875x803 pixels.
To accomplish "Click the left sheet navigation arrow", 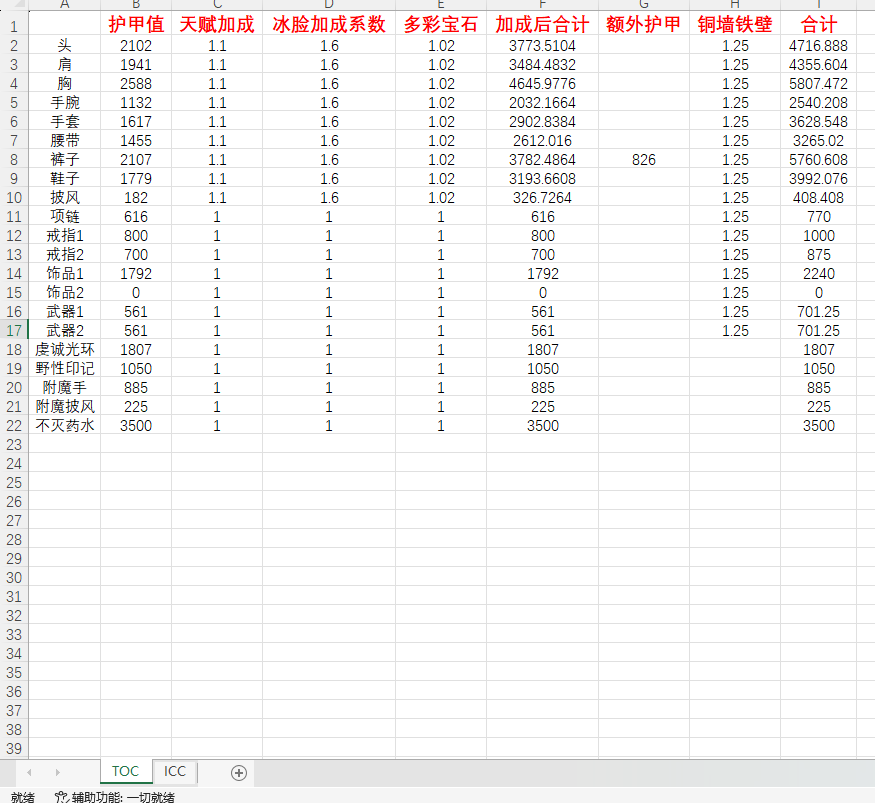I will click(x=28, y=772).
